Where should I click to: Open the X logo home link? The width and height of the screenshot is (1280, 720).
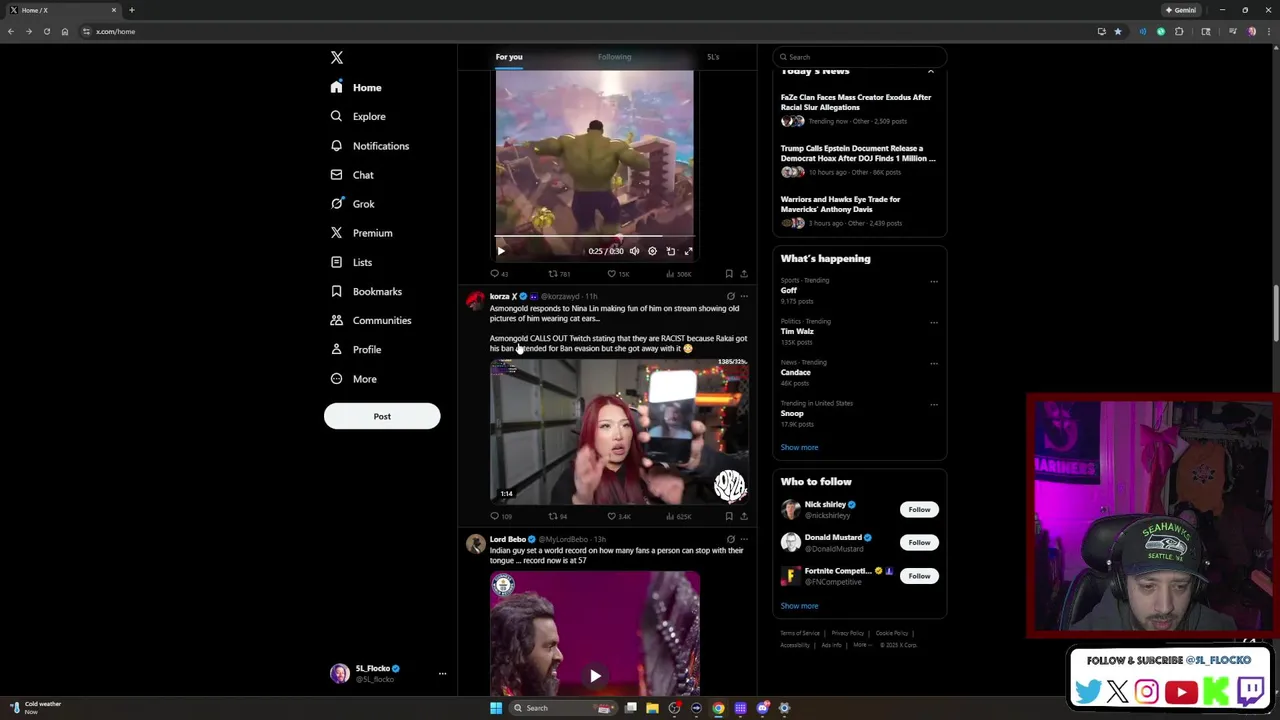[x=337, y=58]
